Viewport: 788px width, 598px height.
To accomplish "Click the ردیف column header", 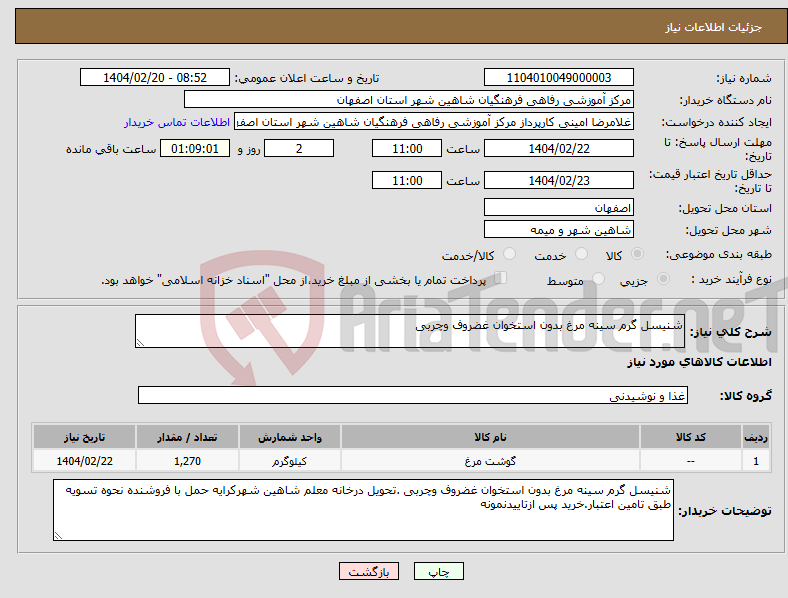I will tap(756, 437).
